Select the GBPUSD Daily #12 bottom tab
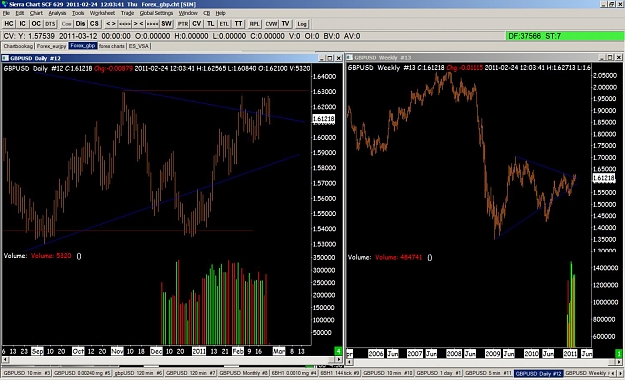Screen dimensions: 625x380 coord(539,373)
